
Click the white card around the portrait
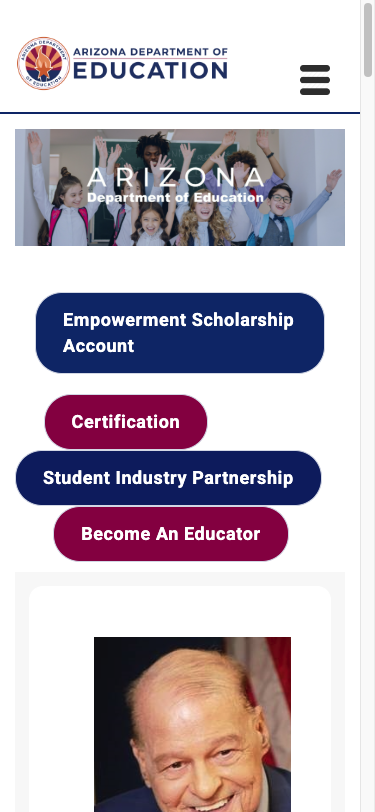coord(180,699)
